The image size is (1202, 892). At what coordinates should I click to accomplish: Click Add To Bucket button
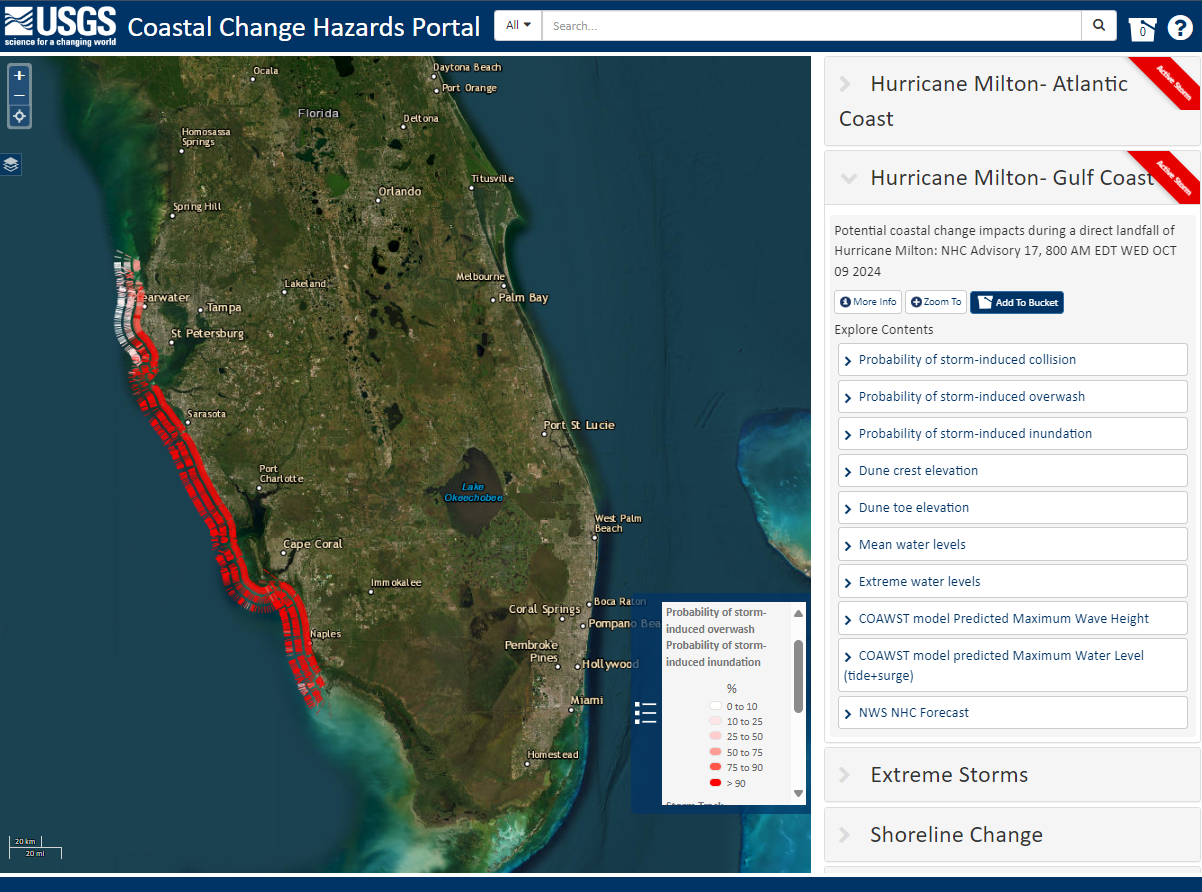1017,302
